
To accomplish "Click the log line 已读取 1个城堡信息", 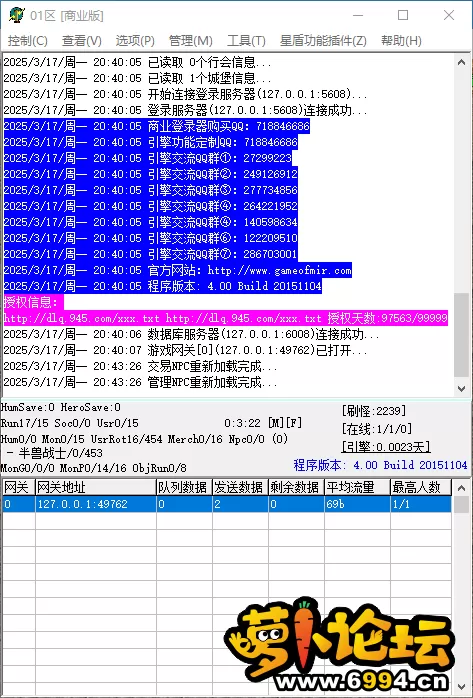I will pyautogui.click(x=137, y=78).
